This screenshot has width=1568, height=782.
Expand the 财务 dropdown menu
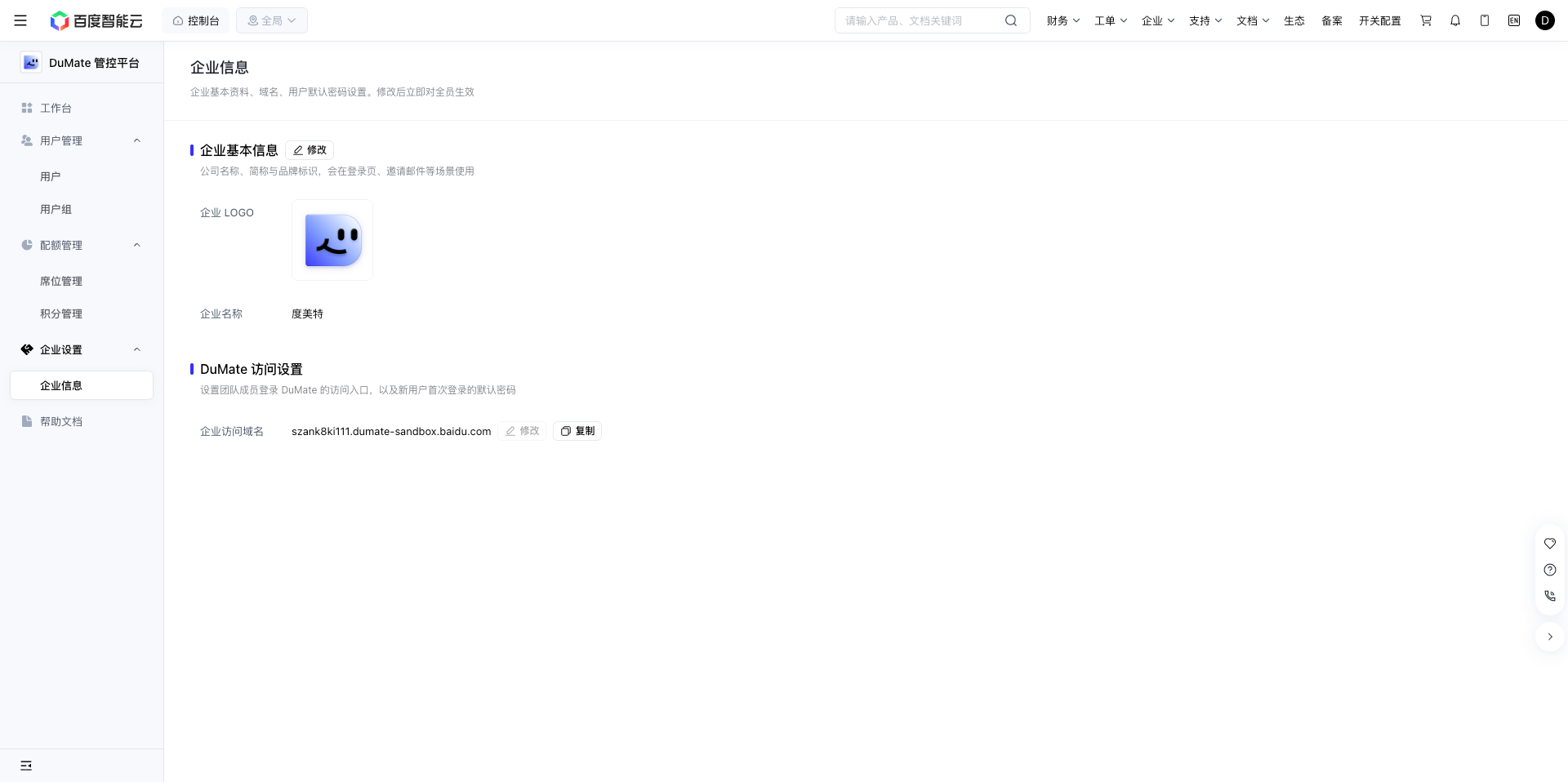pyautogui.click(x=1063, y=20)
